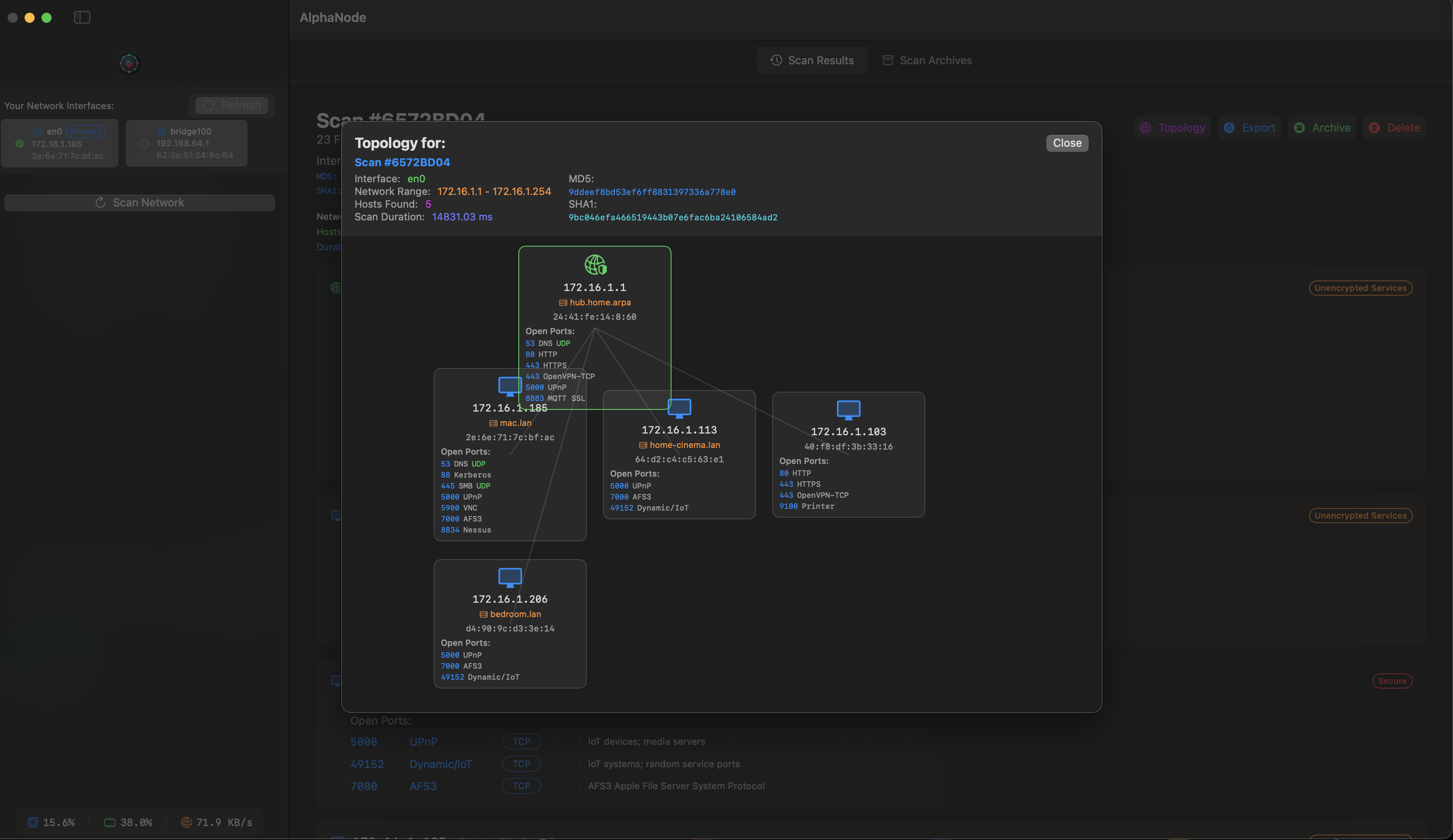The height and width of the screenshot is (840, 1453).
Task: Switch to the Scan Results tab
Action: (812, 60)
